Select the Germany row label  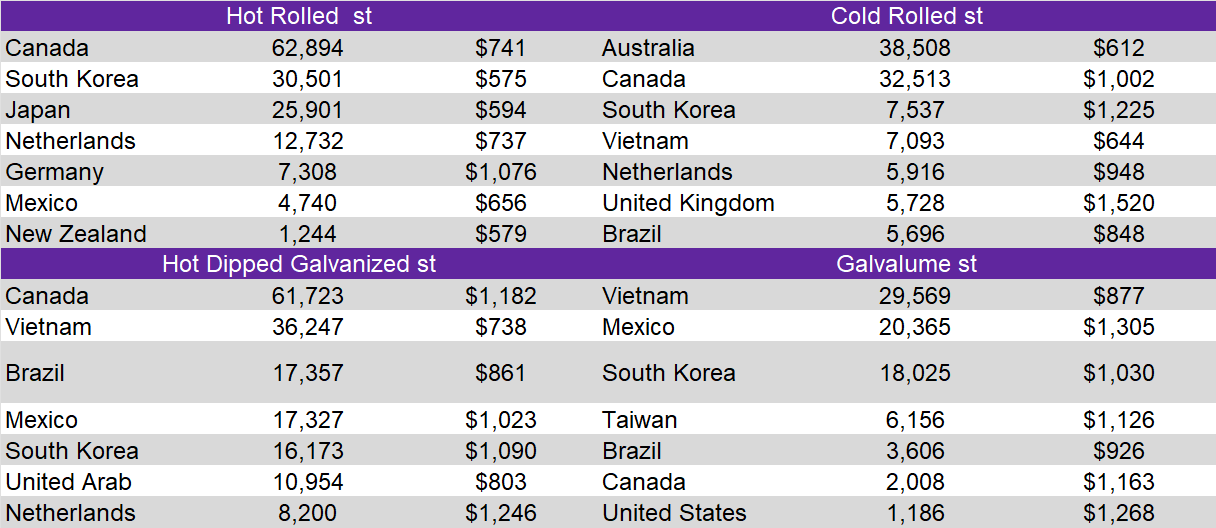[54, 172]
